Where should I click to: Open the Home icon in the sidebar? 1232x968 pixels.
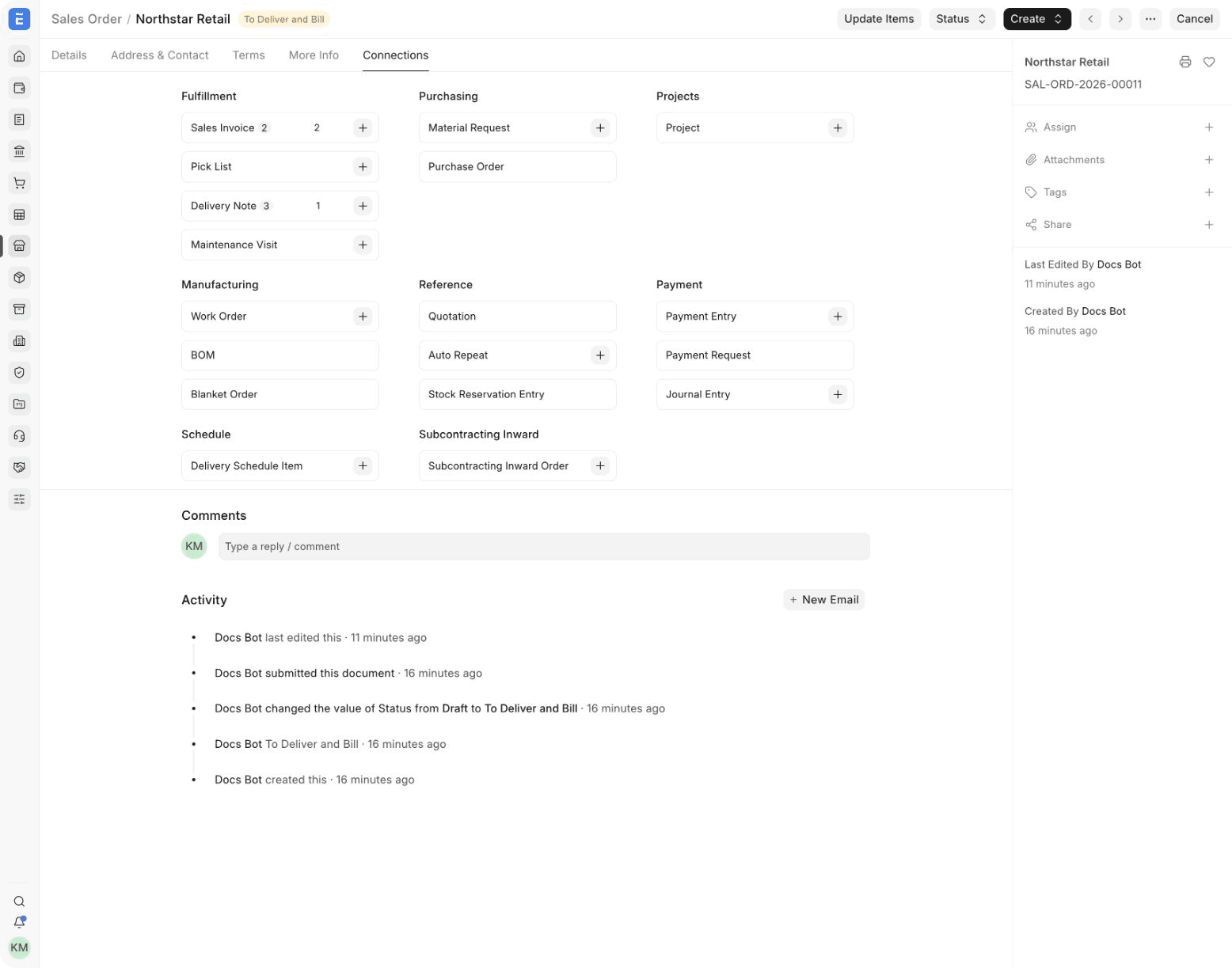(19, 56)
